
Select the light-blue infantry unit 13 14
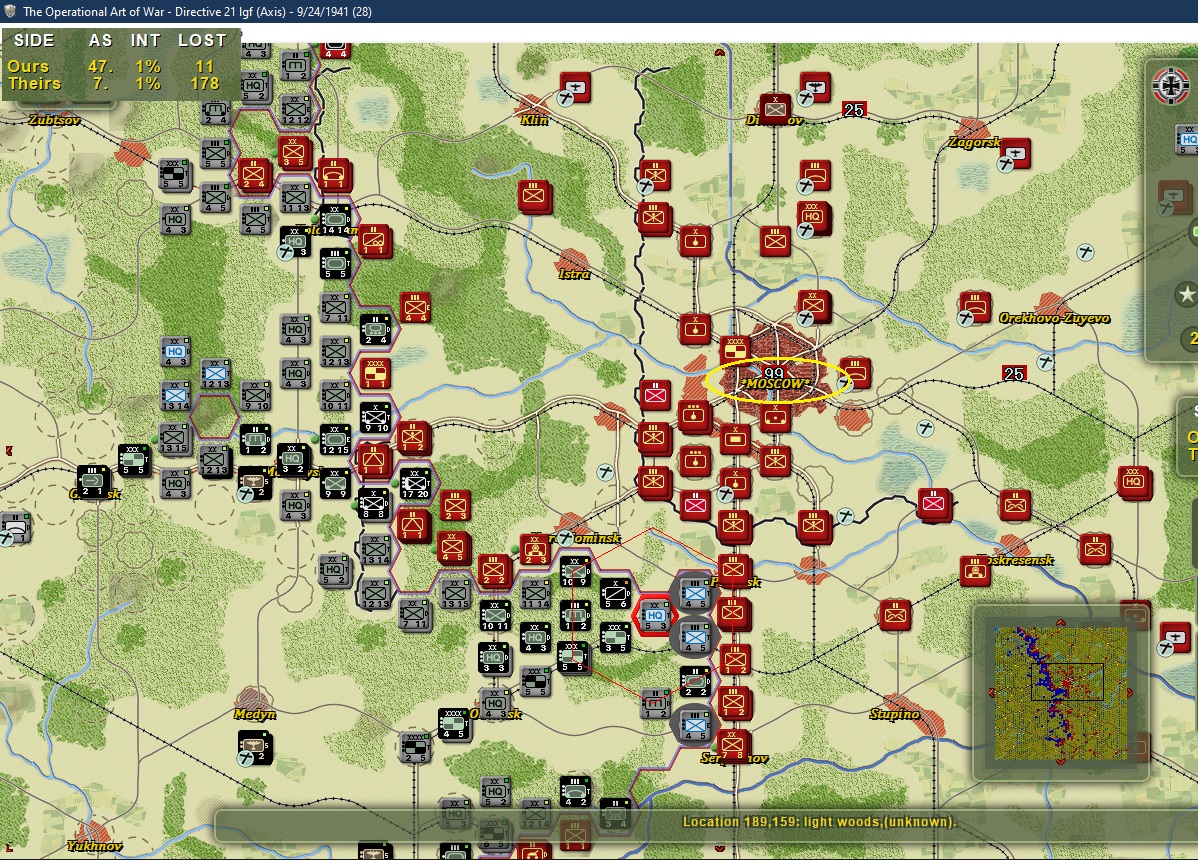(176, 396)
